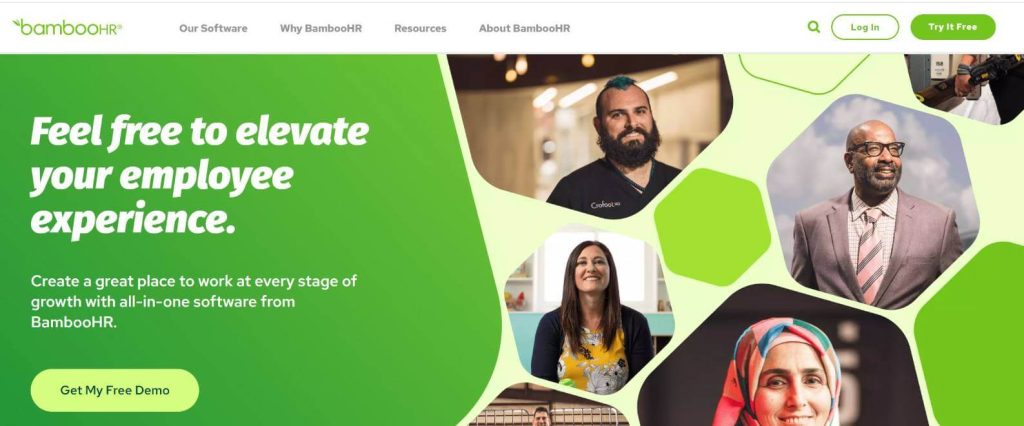Viewport: 1024px width, 426px height.
Task: Open the search magnifier icon
Action: coord(814,27)
